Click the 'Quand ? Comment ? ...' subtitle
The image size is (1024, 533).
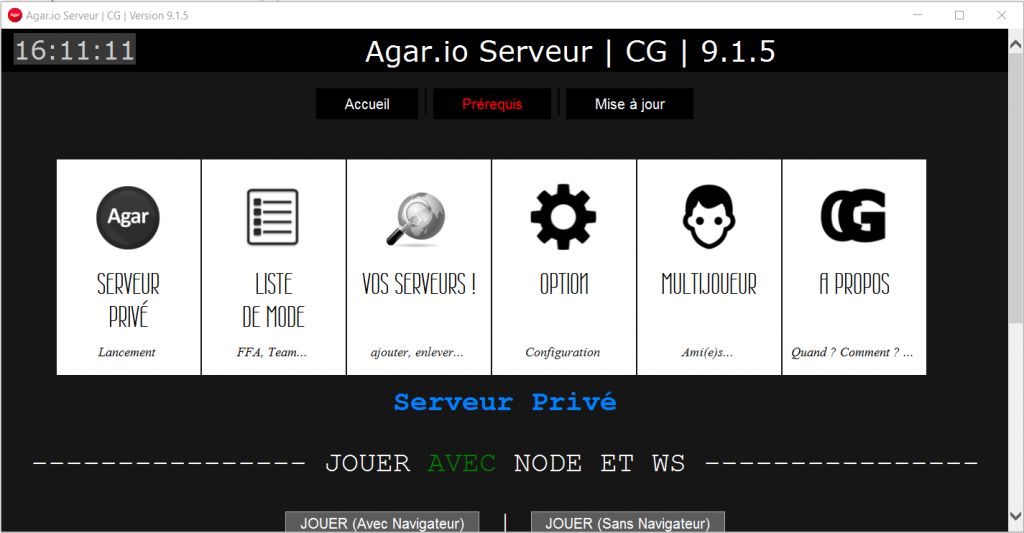point(852,353)
